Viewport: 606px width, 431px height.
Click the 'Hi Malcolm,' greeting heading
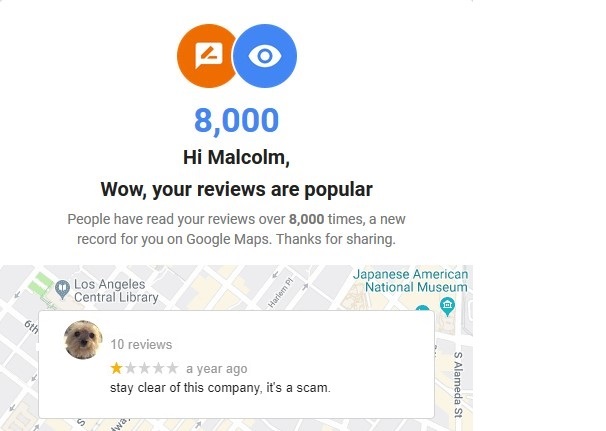click(x=237, y=157)
